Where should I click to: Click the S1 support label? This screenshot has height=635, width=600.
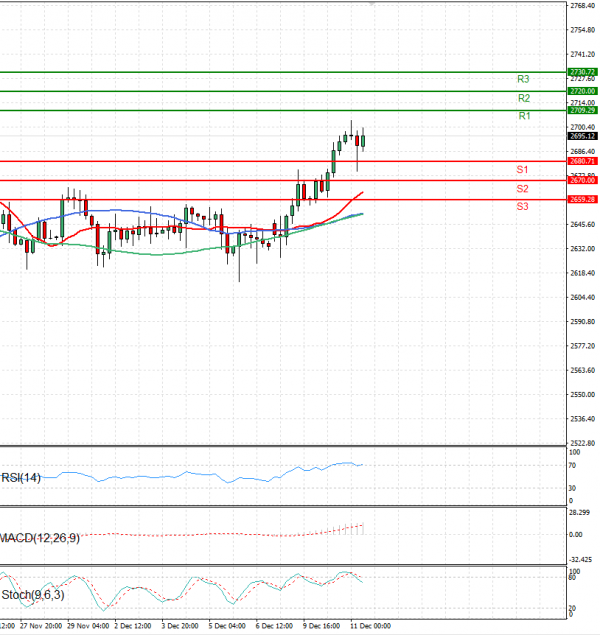pyautogui.click(x=522, y=170)
